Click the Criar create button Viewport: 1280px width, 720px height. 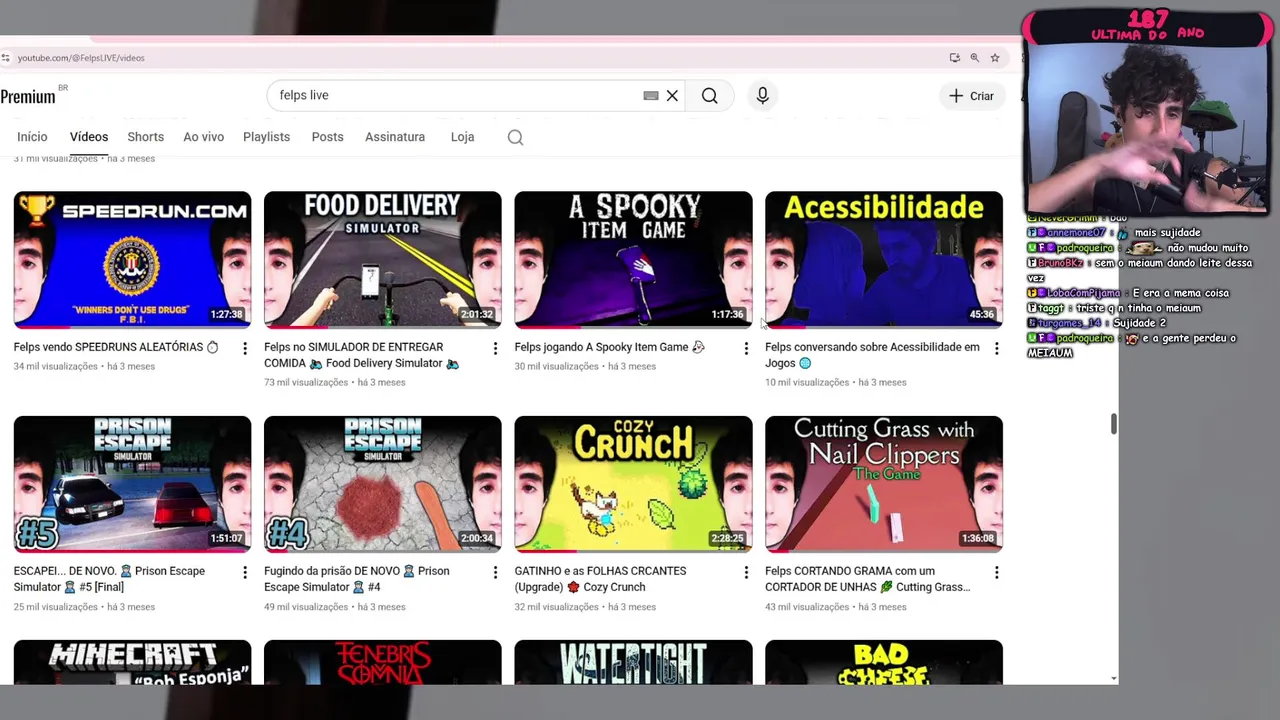[x=971, y=96]
